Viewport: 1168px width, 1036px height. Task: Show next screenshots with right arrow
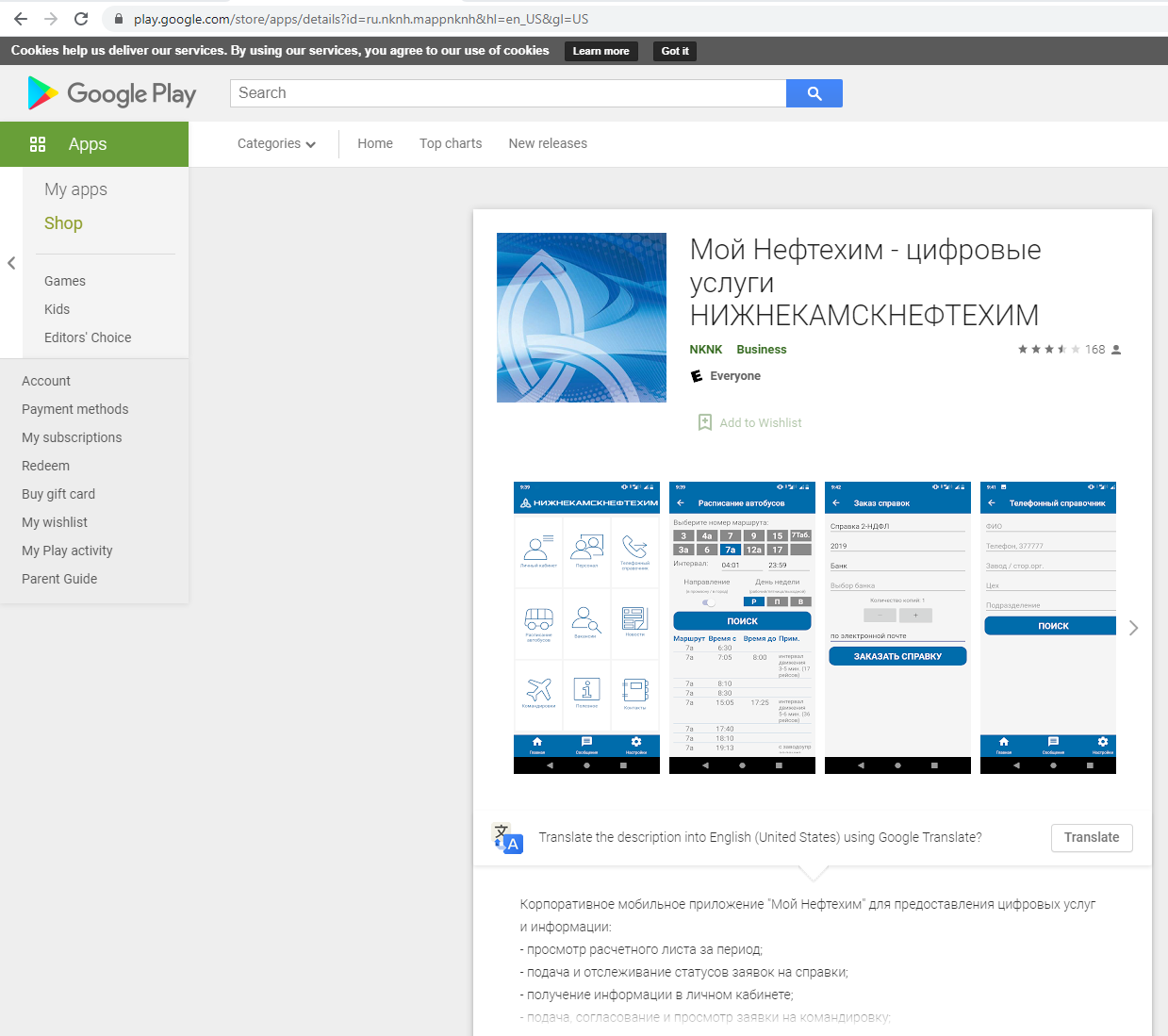[x=1133, y=628]
